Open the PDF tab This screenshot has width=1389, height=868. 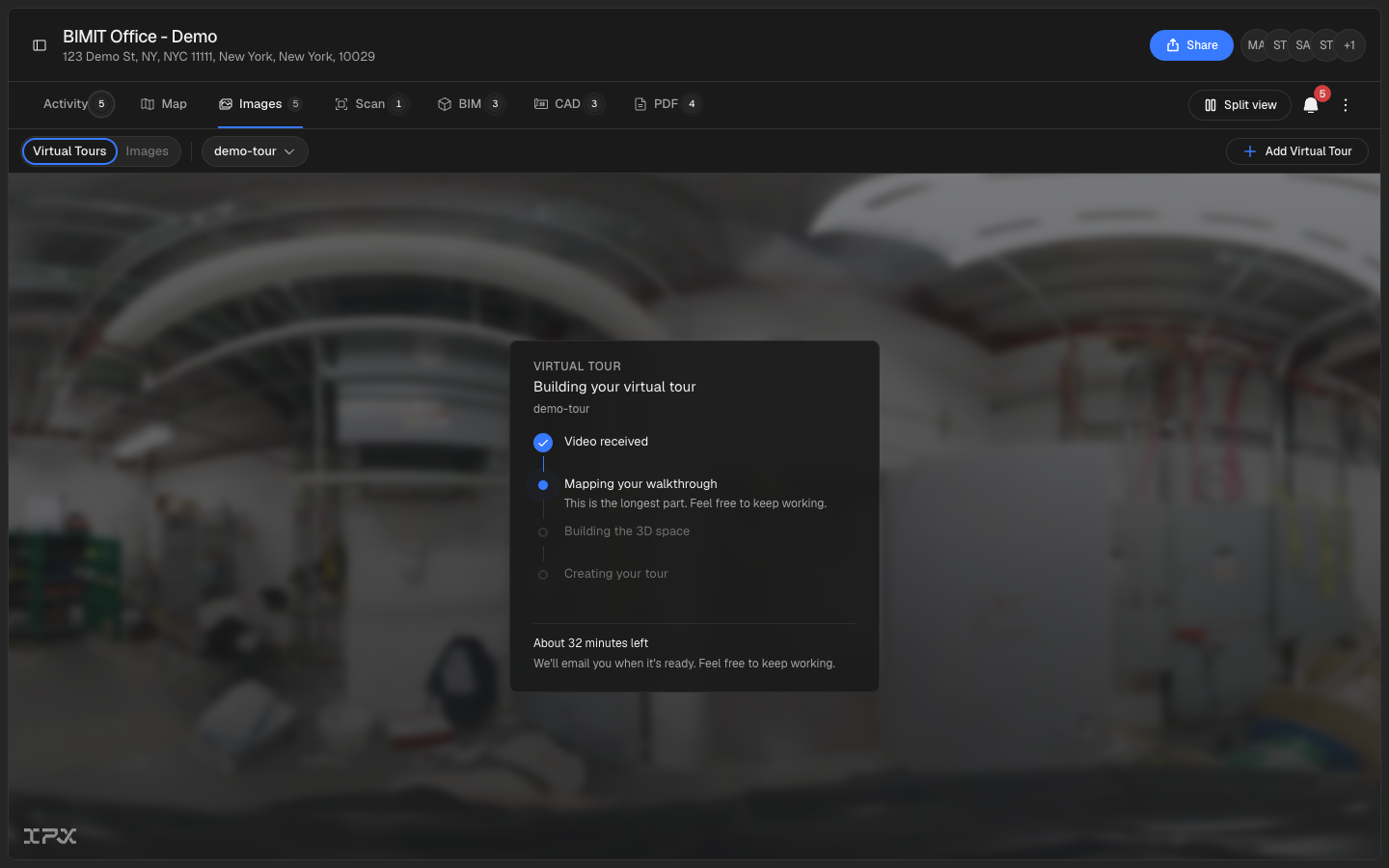point(667,104)
